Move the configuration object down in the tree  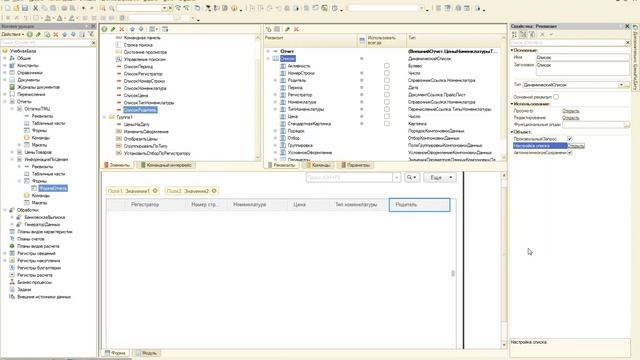73,35
